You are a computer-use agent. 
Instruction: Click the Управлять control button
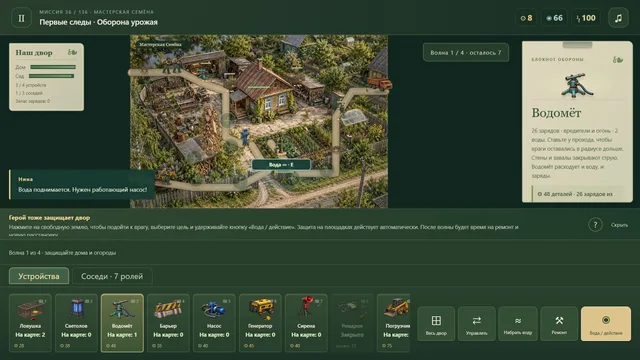coord(477,324)
